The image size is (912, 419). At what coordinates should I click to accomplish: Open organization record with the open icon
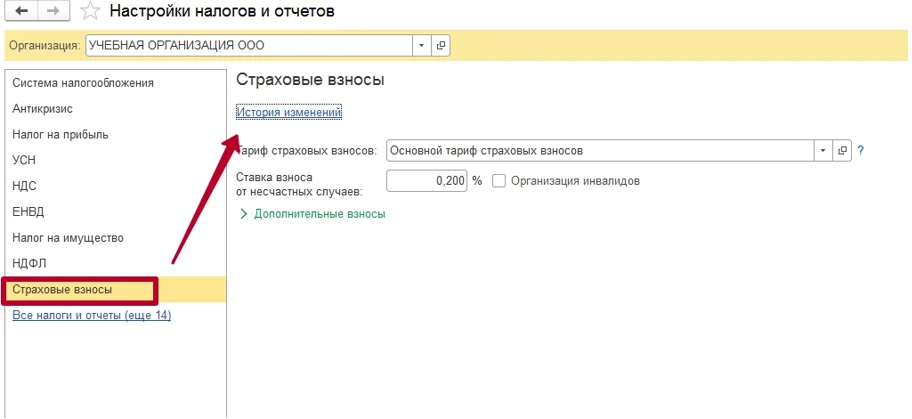coord(440,45)
